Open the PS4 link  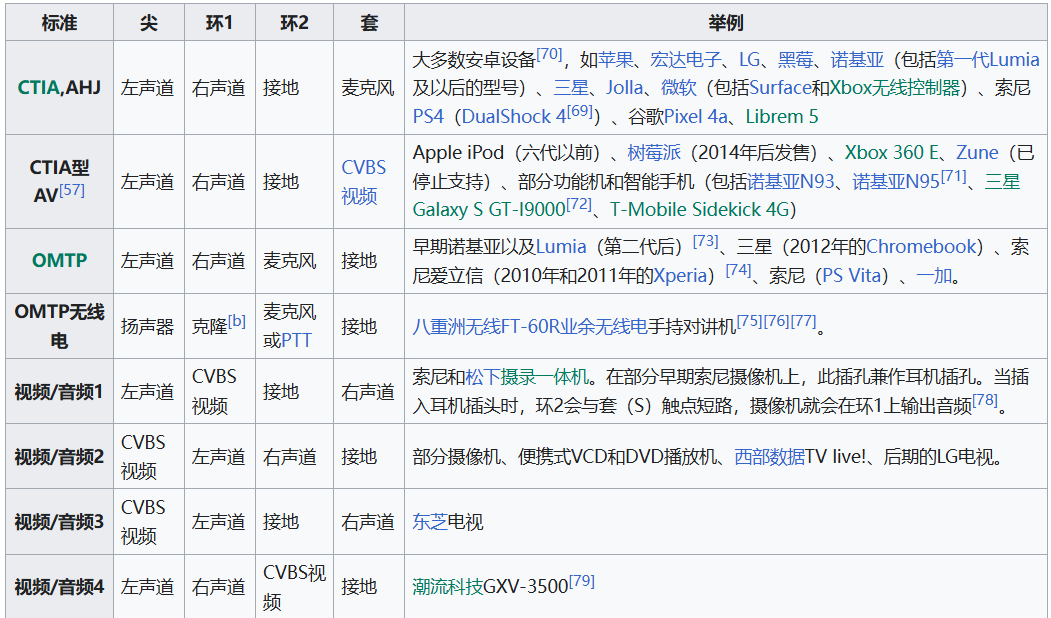coord(428,117)
